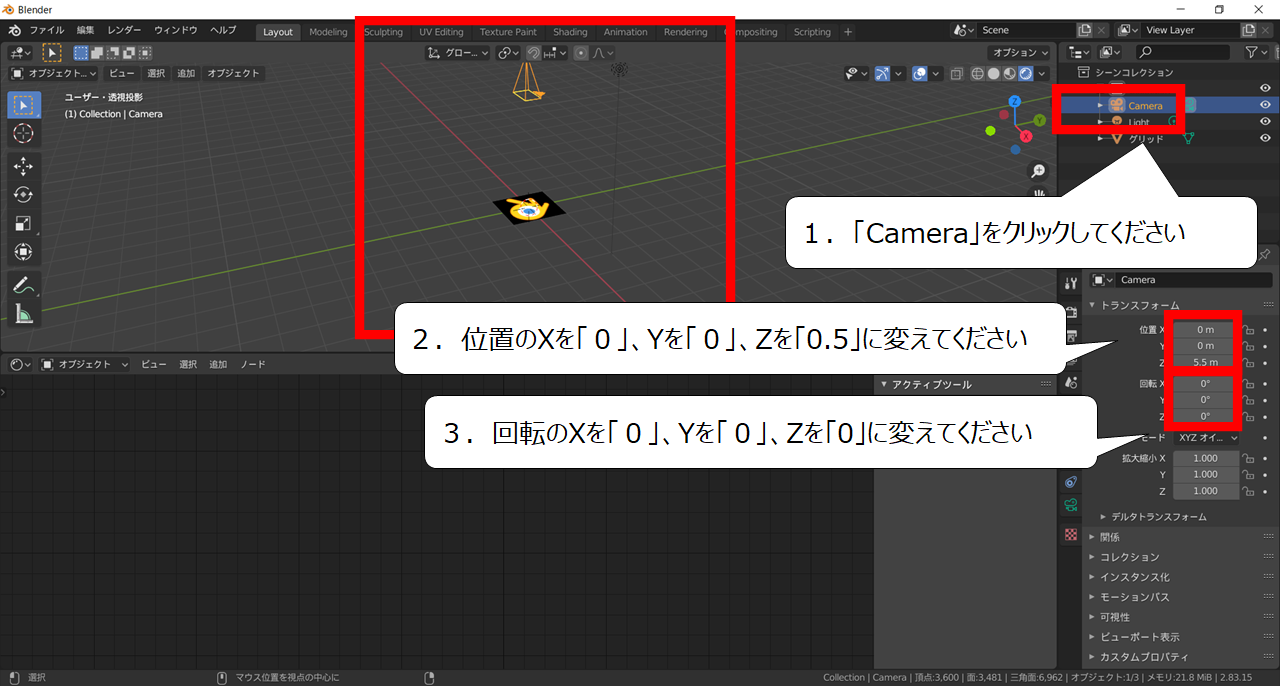Select the combined Transform tool

coord(24,253)
